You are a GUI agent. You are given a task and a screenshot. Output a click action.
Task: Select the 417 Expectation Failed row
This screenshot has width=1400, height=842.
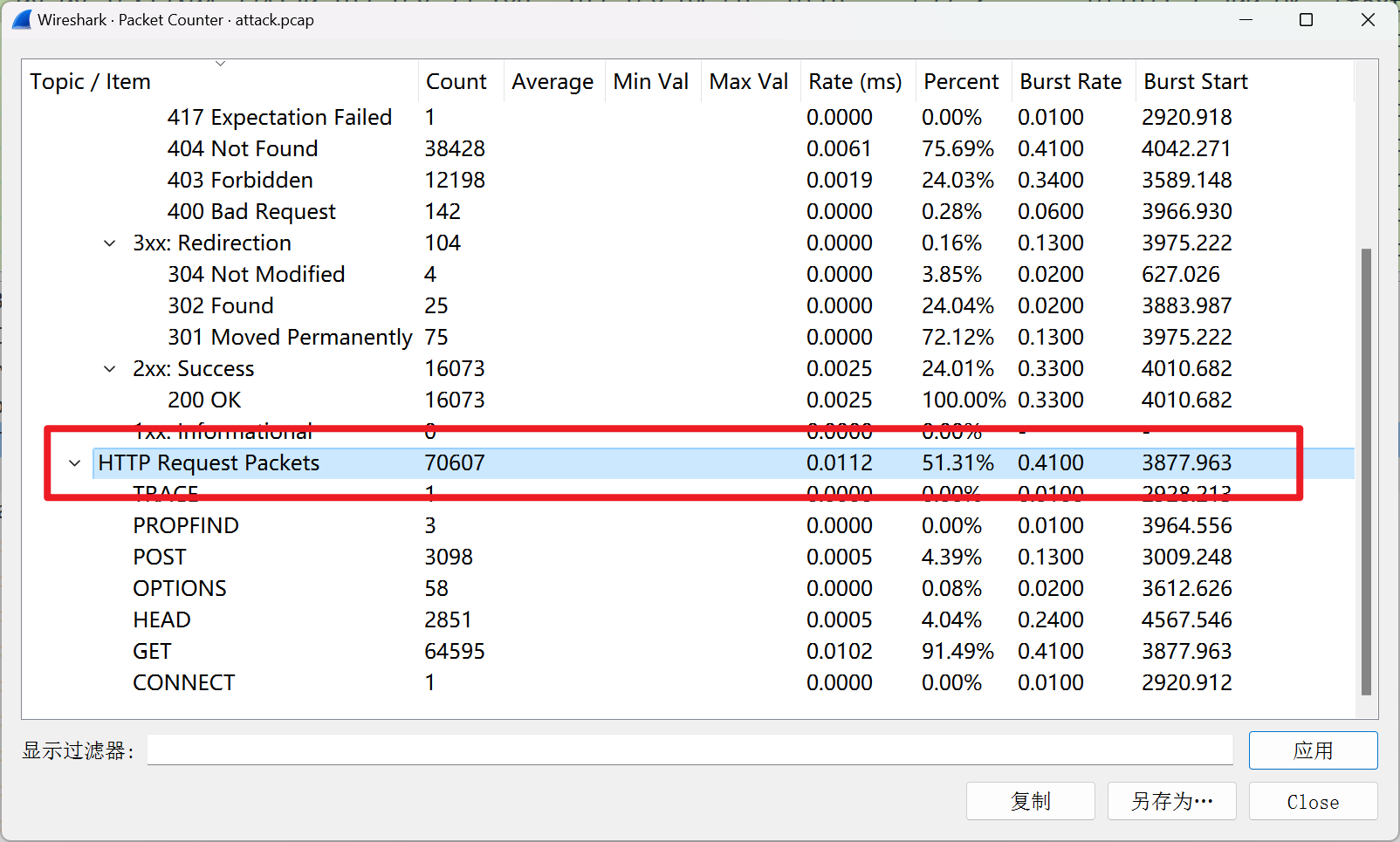pyautogui.click(x=688, y=118)
